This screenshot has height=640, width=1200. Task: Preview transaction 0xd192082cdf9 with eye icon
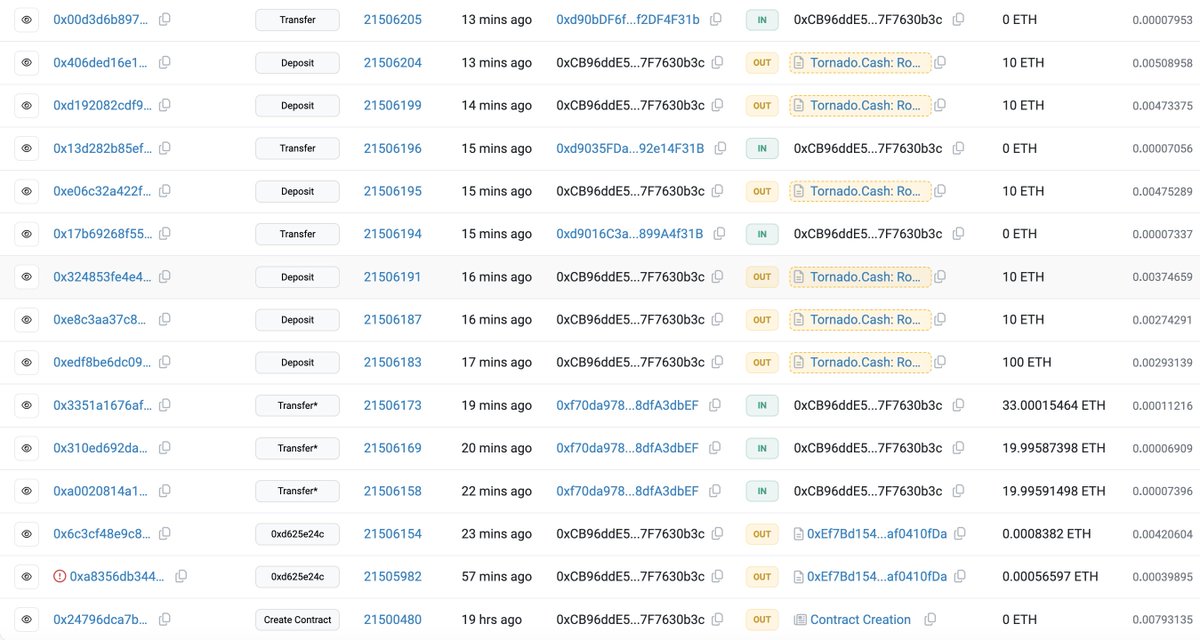26,105
